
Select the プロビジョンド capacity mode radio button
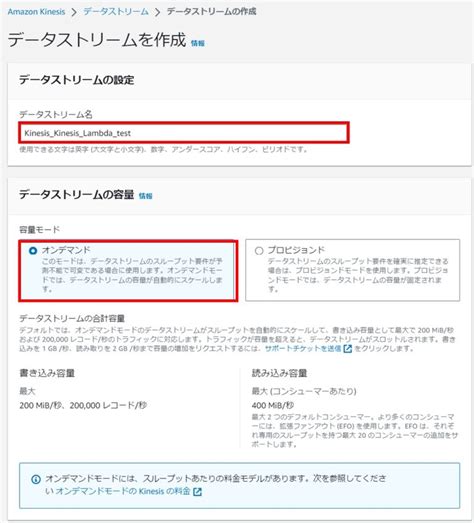coord(259,250)
